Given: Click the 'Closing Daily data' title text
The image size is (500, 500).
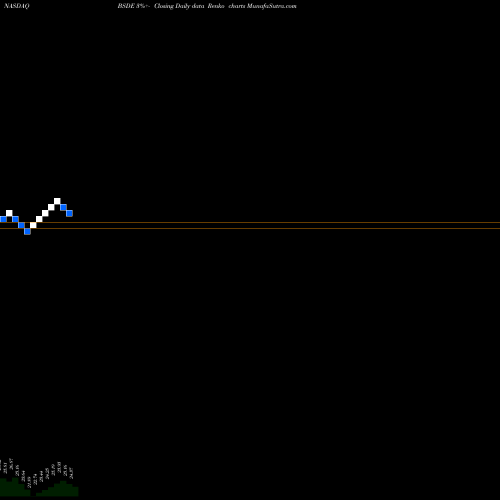Looking at the screenshot, I should pyautogui.click(x=179, y=6).
